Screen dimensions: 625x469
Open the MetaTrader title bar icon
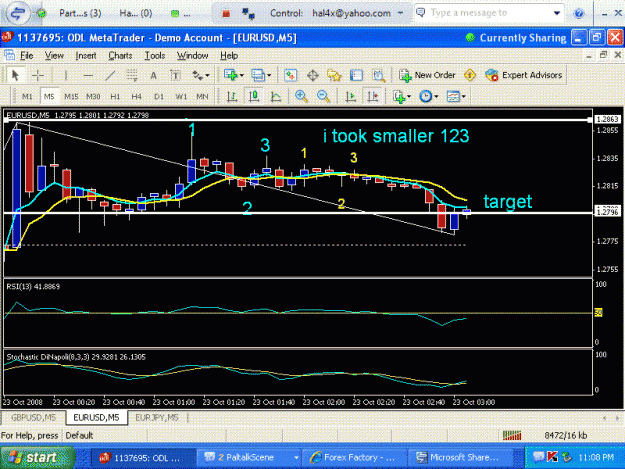pyautogui.click(x=8, y=37)
